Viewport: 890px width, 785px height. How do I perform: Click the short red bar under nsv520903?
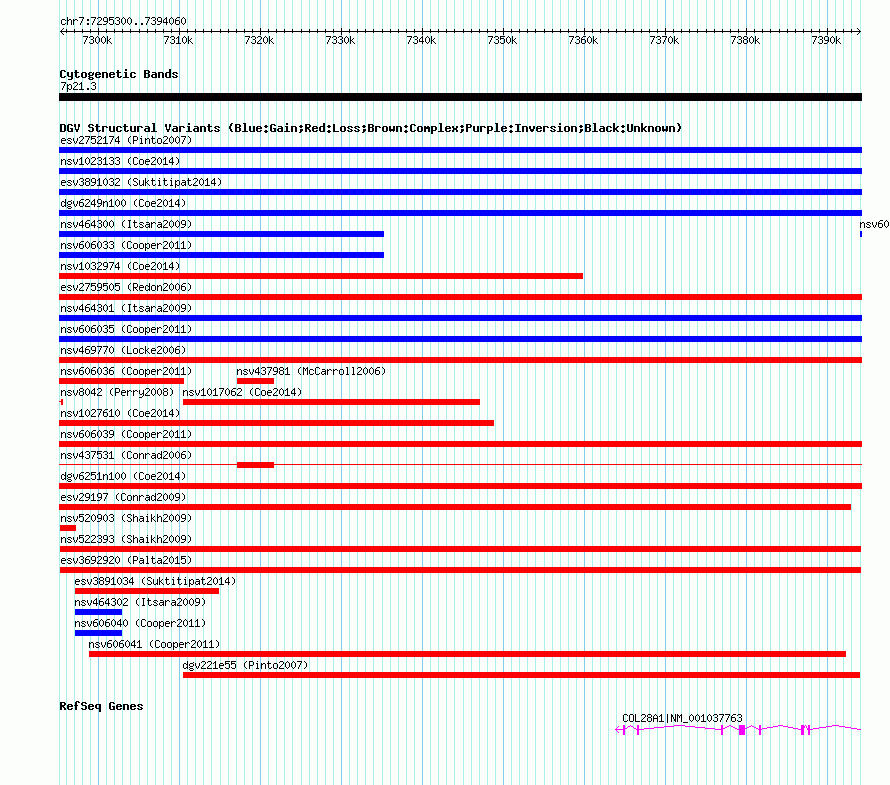tap(68, 528)
